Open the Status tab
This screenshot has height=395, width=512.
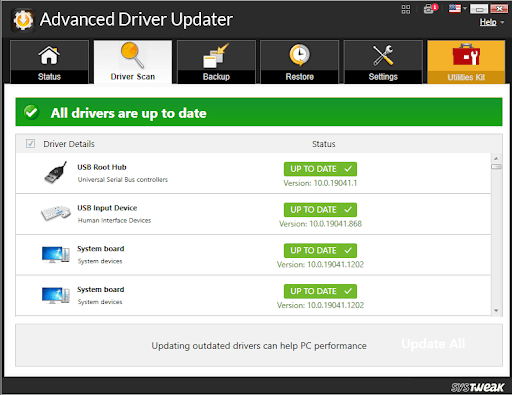tap(49, 62)
